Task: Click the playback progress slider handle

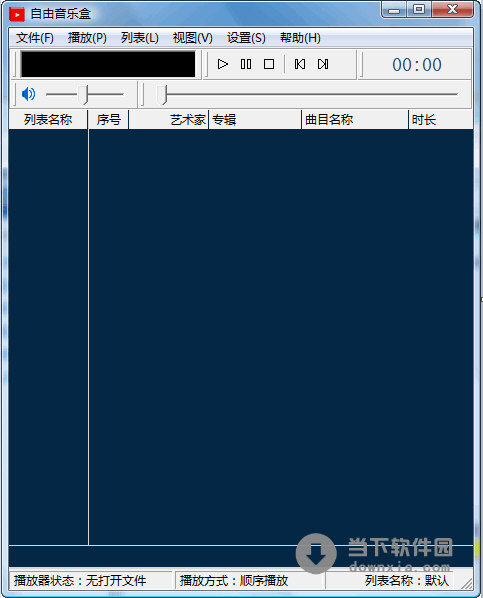Action: (x=162, y=94)
